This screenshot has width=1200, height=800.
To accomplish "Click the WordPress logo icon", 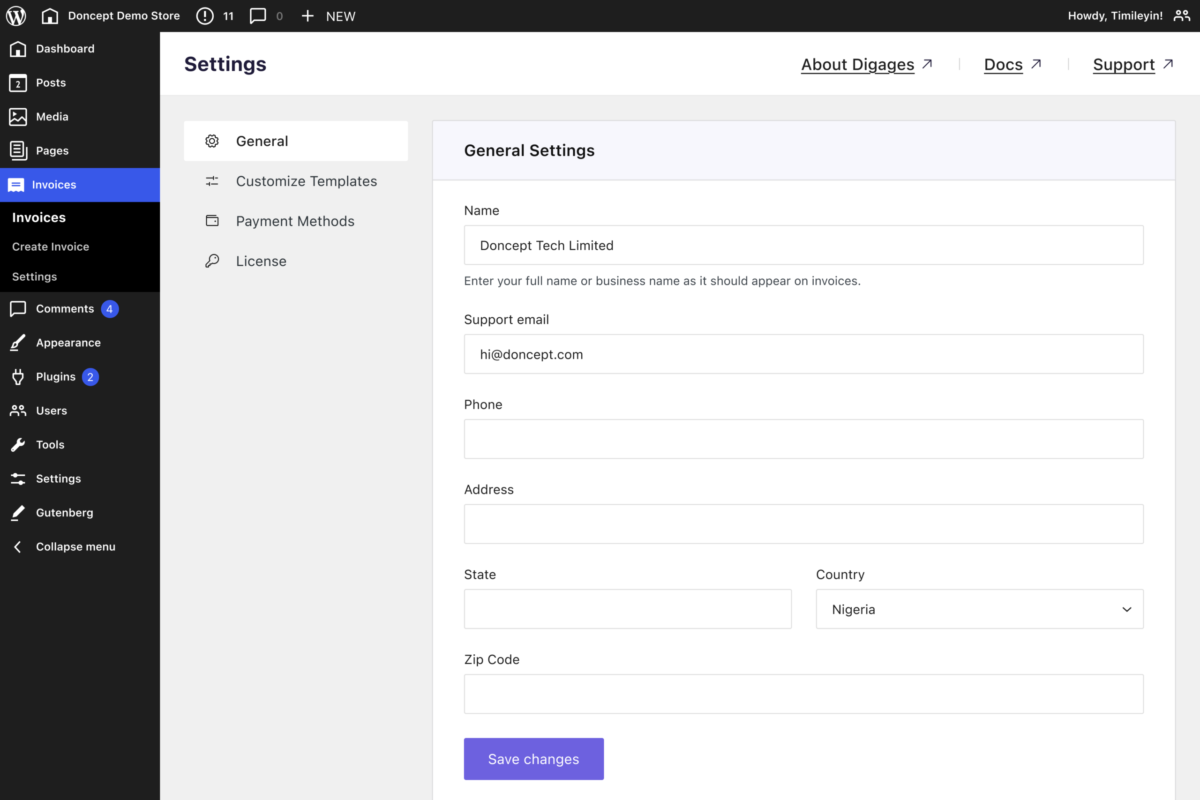I will point(17,16).
